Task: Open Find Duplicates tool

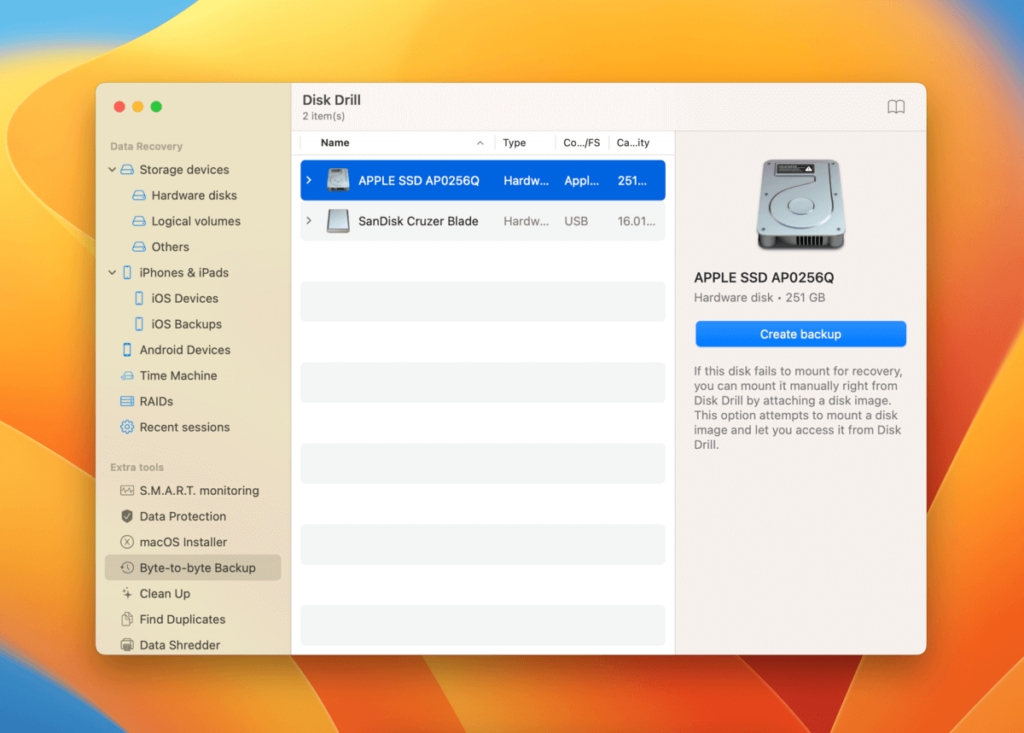Action: (182, 620)
